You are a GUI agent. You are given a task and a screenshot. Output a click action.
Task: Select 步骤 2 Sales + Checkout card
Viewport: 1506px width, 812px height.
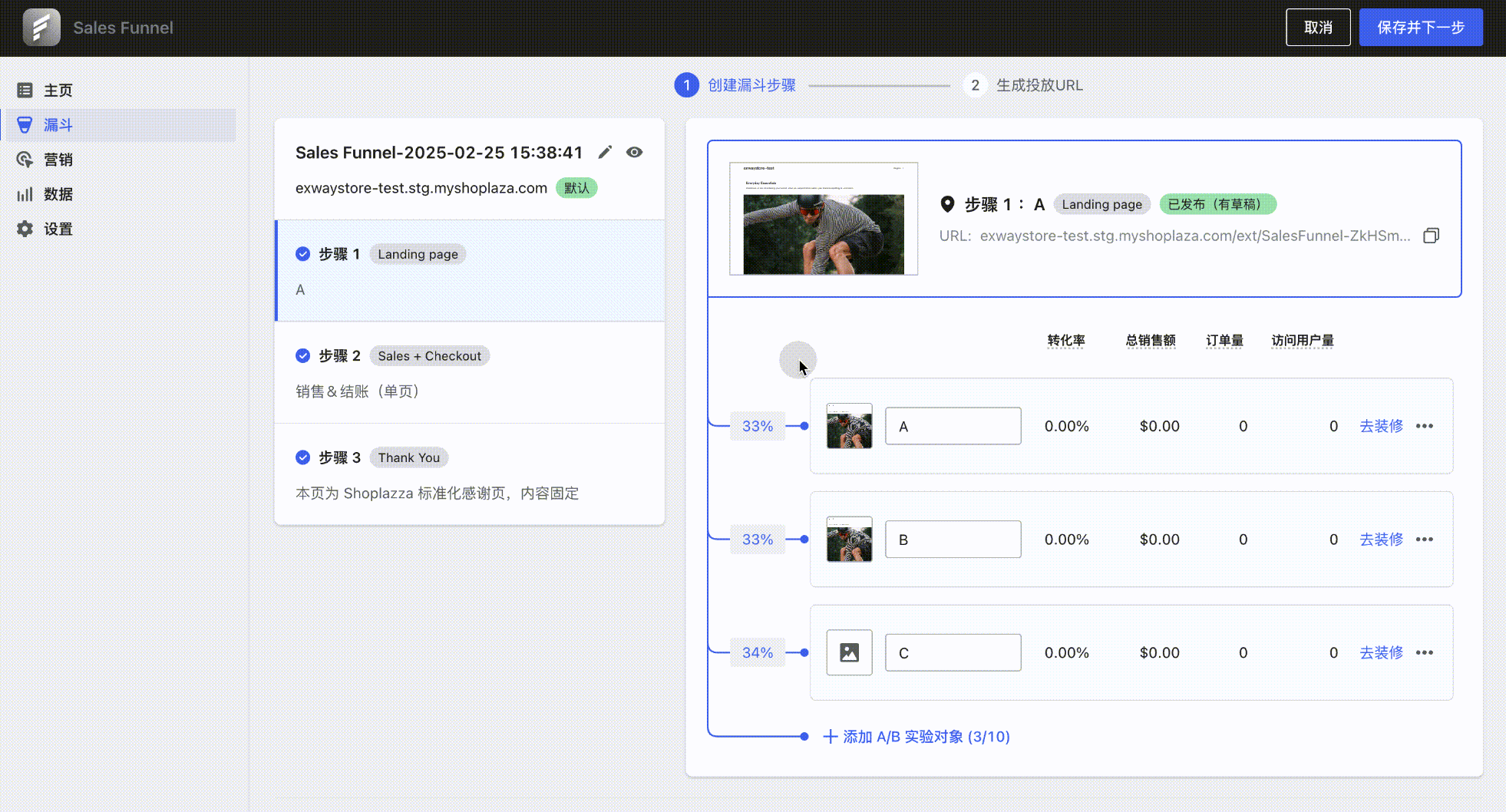(x=470, y=372)
